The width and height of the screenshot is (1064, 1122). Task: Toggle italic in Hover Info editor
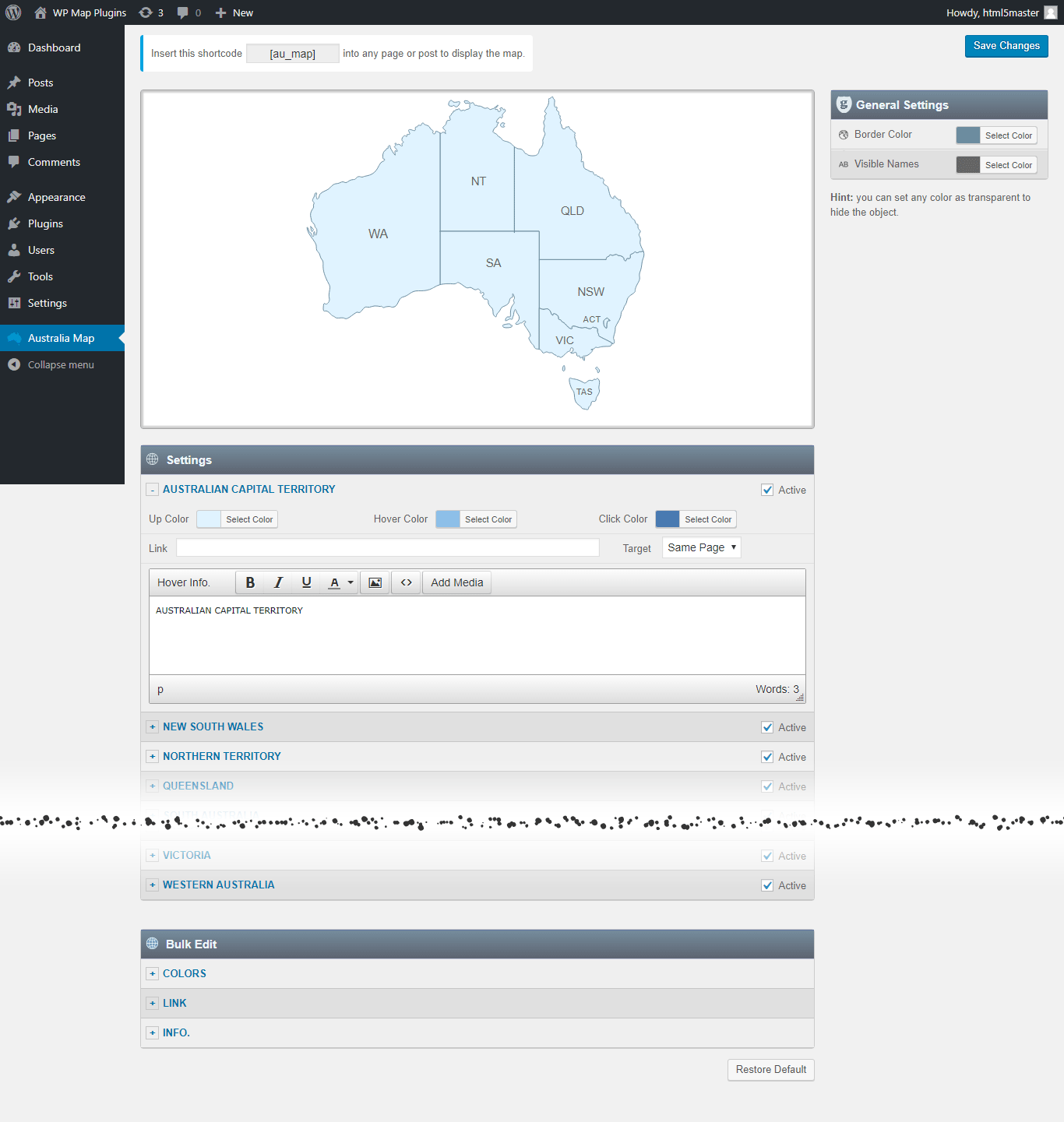point(278,582)
